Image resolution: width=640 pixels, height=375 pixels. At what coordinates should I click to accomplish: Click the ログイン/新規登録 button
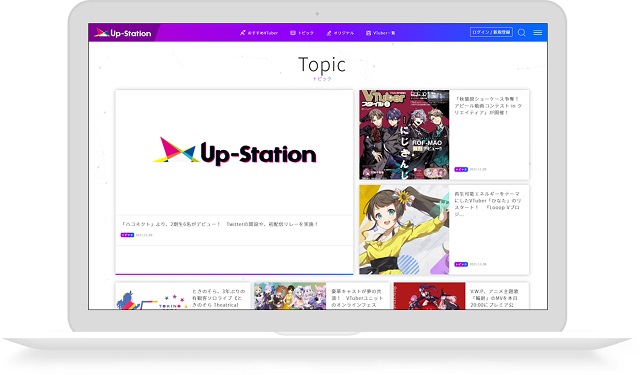point(491,32)
